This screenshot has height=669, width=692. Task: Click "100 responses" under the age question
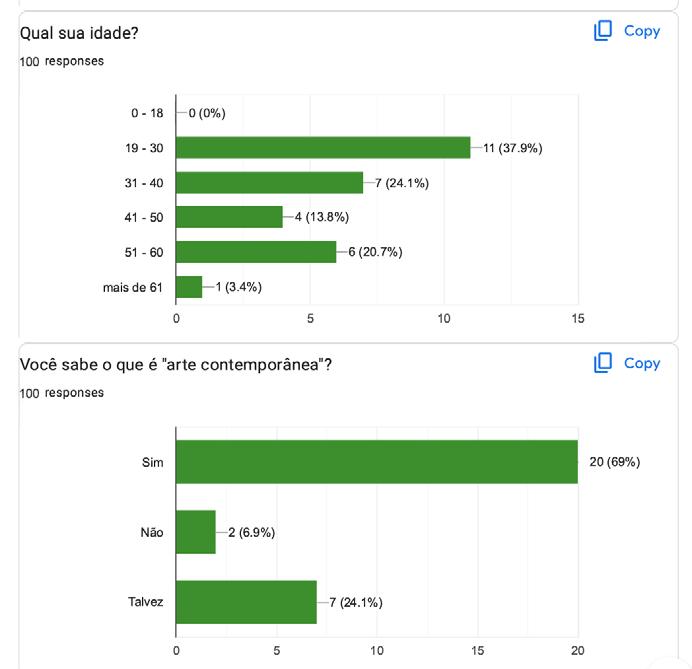(x=62, y=61)
